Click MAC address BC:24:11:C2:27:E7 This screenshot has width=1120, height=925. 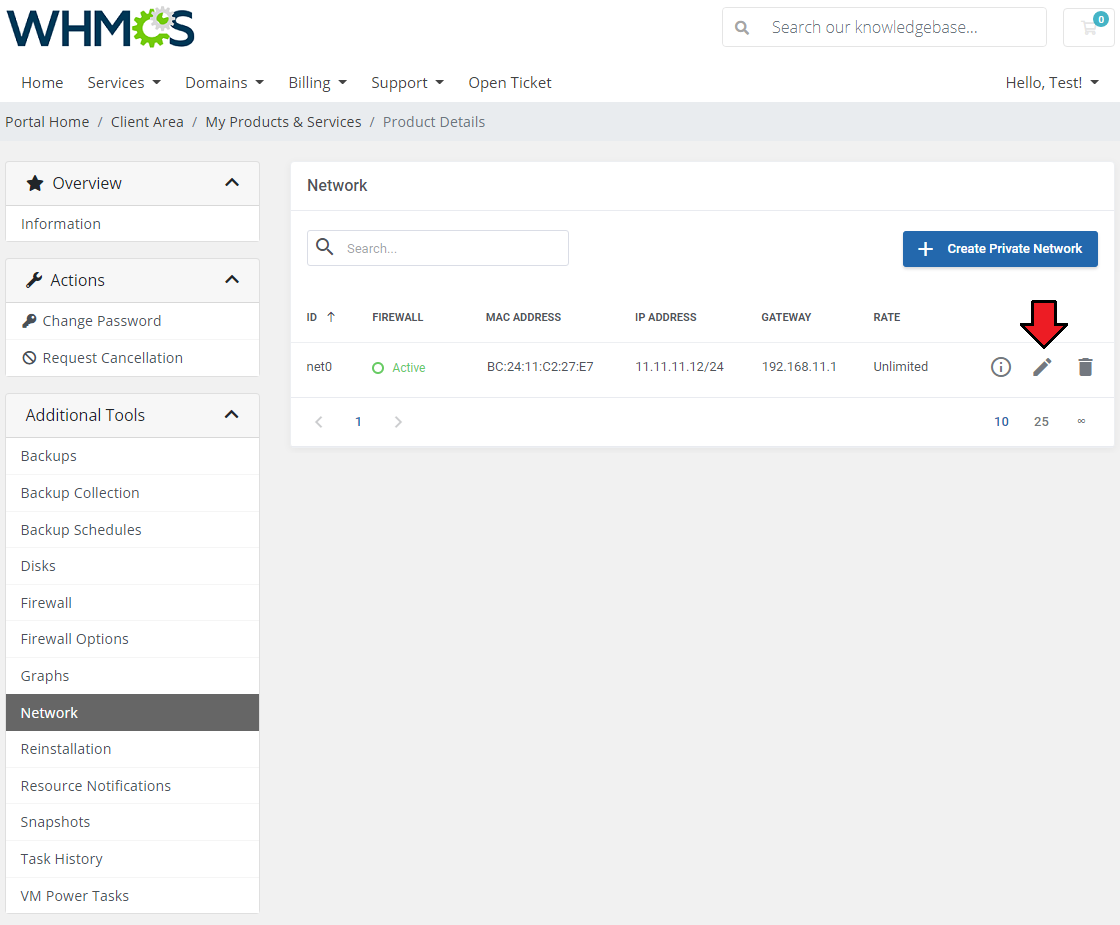click(540, 367)
